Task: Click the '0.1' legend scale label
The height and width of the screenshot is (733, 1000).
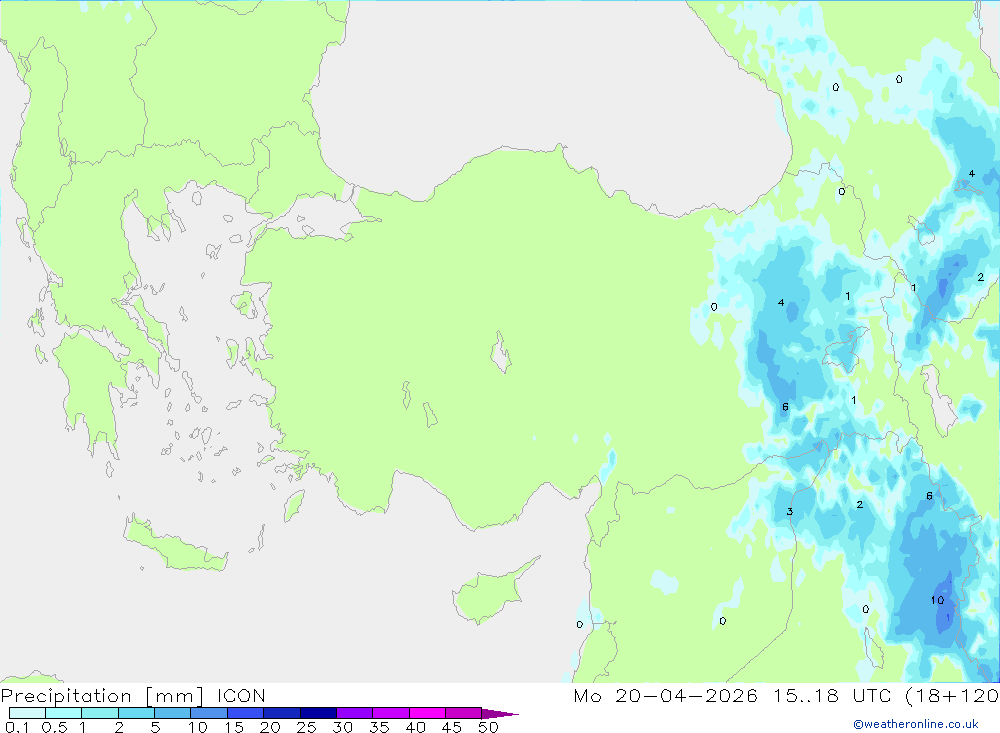Action: pyautogui.click(x=17, y=727)
